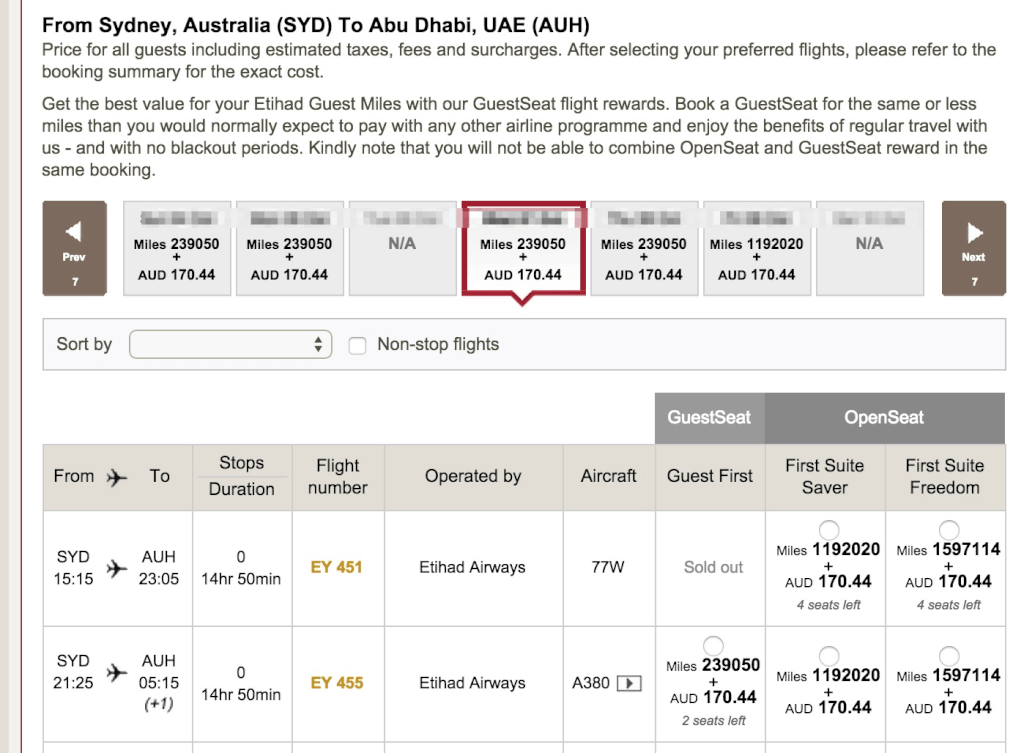Viewport: 1024px width, 753px height.
Task: Click Aircraft column header
Action: 609,477
